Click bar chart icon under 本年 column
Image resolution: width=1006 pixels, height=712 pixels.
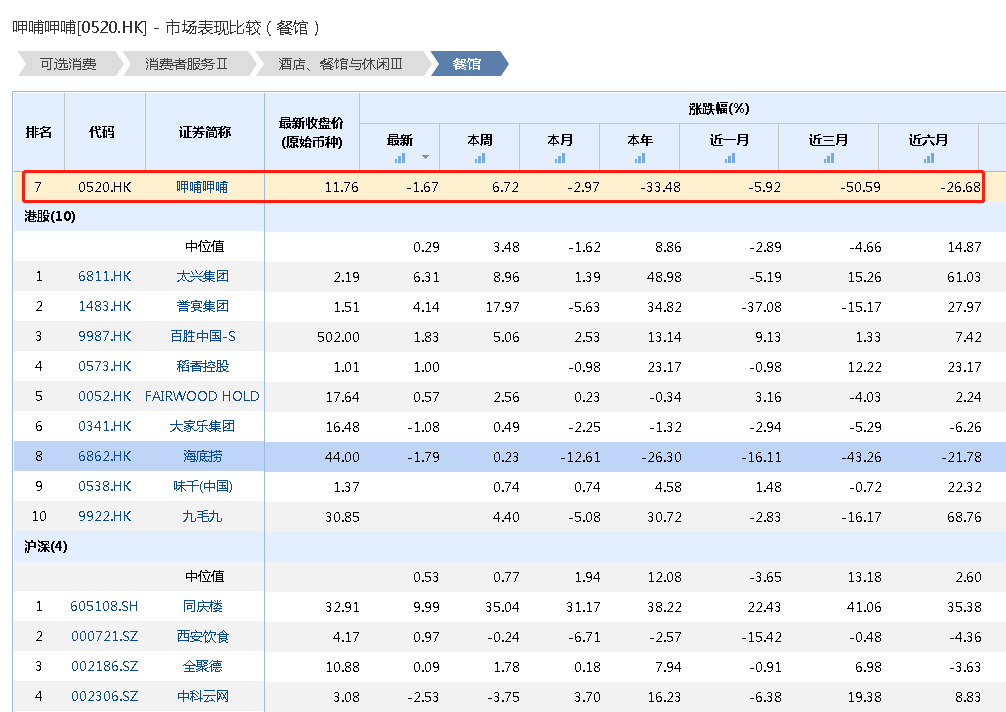[x=640, y=158]
